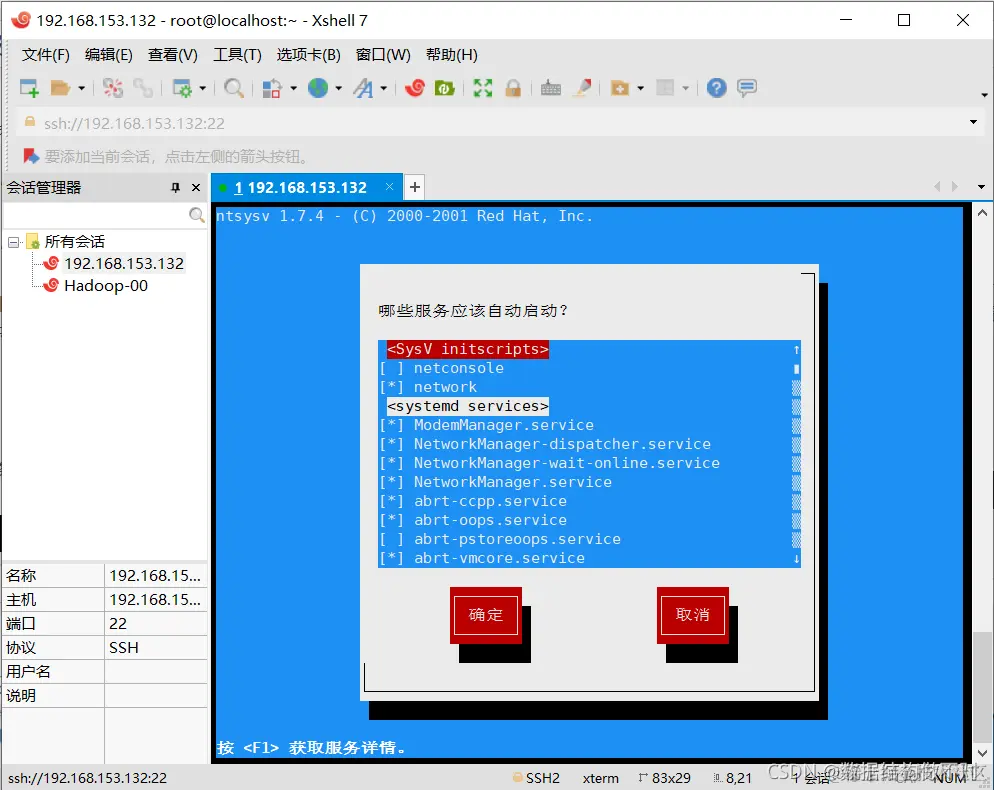
Task: Expand the Open folder dropdown arrow
Action: click(x=82, y=89)
